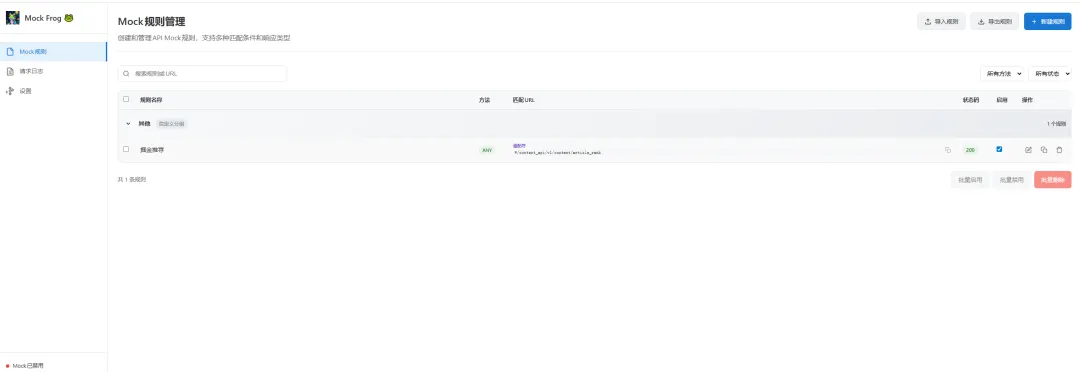Screen dimensions: 1080x372
Task: Open the 所有状态 status filter dropdown
Action: pyautogui.click(x=1050, y=73)
